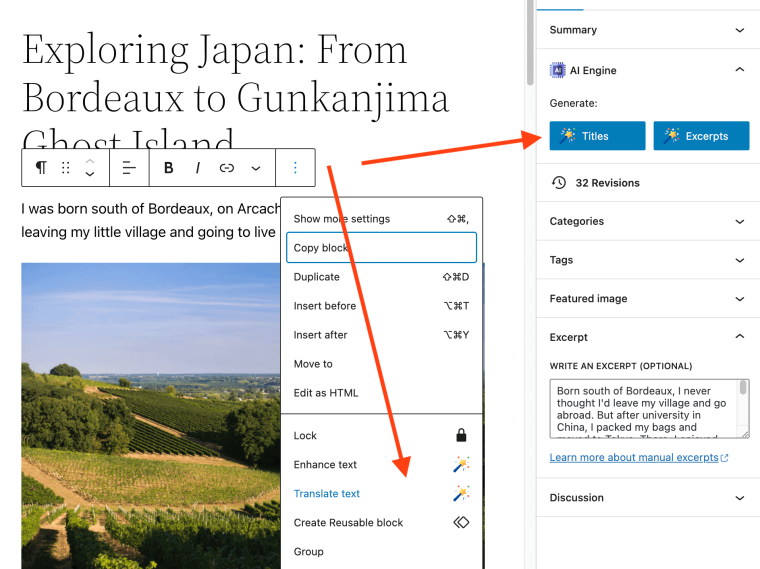Select Insert after menu item
Screen dimensions: 760x569
[x=381, y=335]
